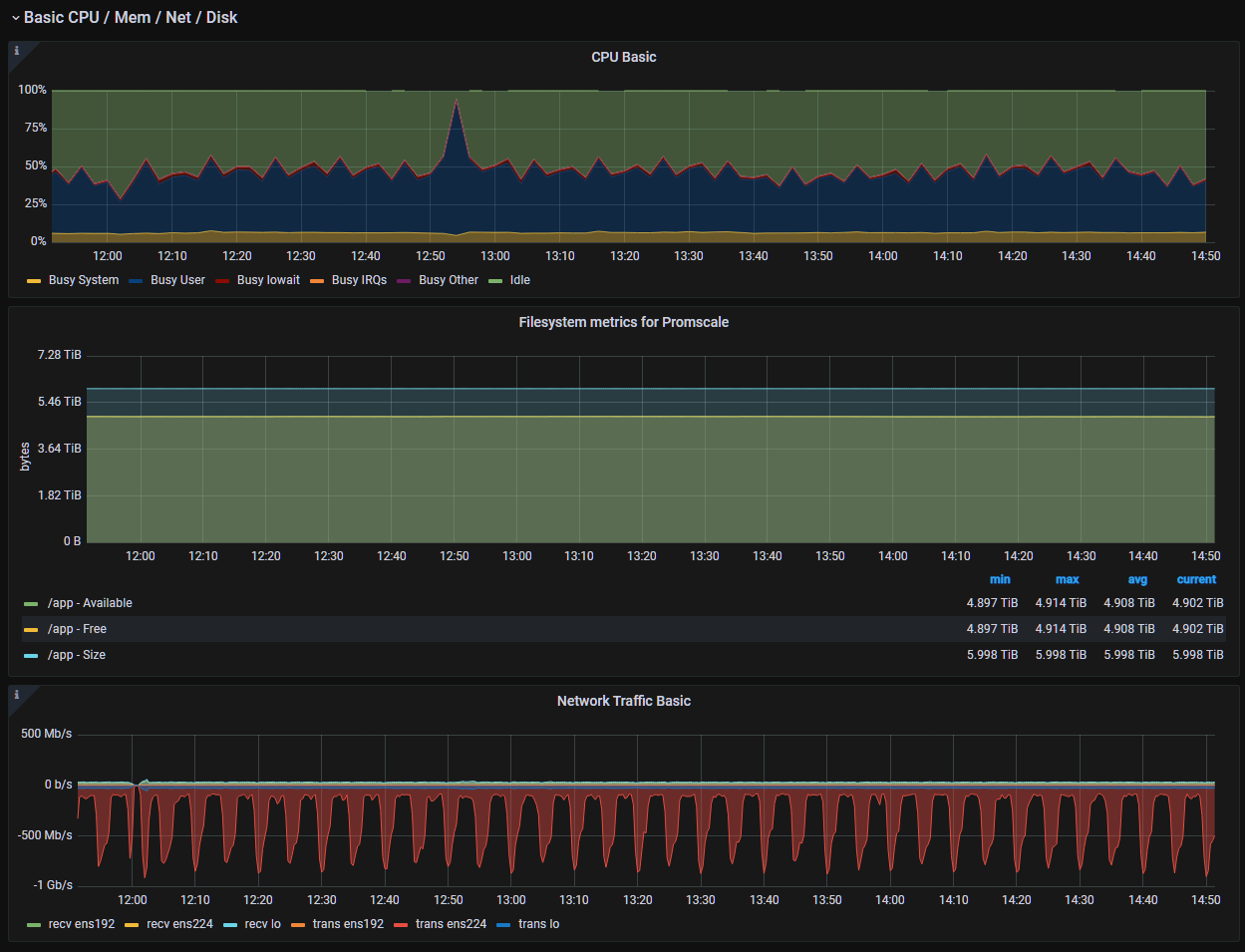Sort legend by the max column
This screenshot has height=952, width=1245.
(1067, 579)
